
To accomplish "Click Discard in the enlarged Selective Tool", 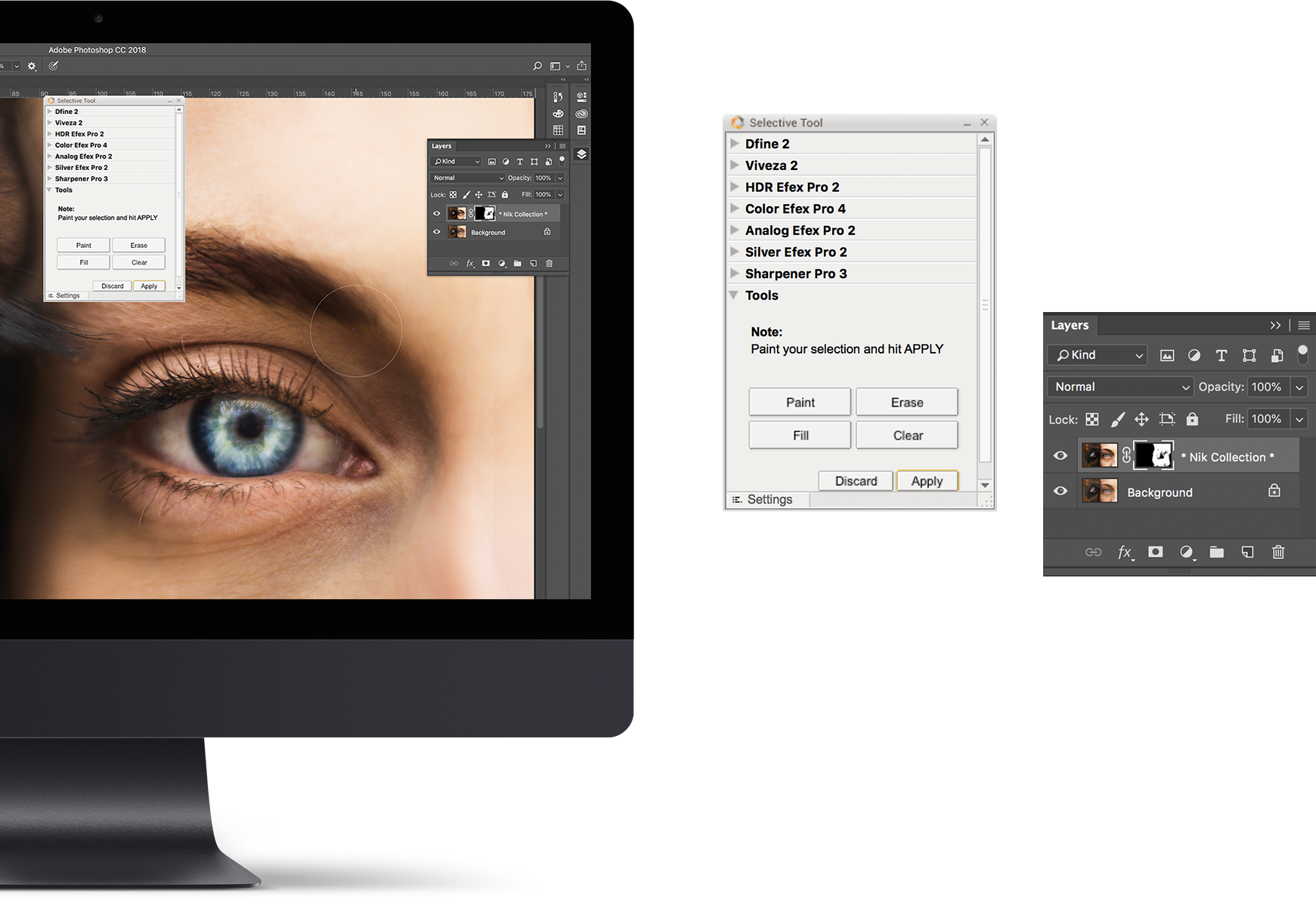I will [x=856, y=481].
